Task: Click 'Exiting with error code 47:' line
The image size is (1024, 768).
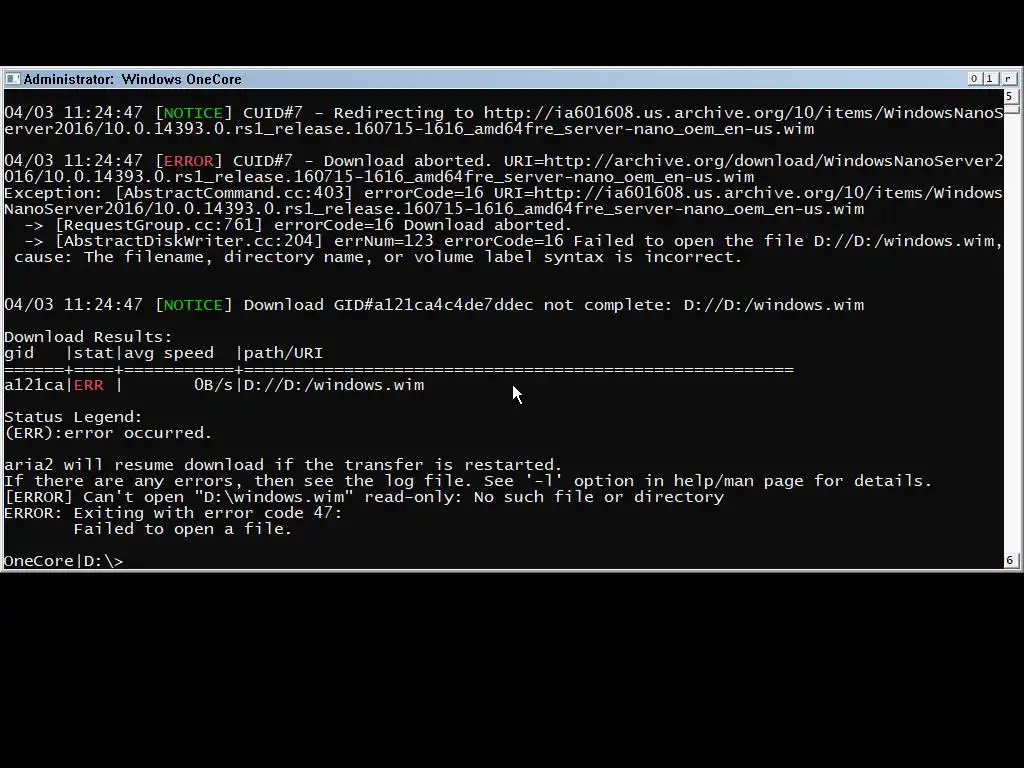Action: (173, 513)
